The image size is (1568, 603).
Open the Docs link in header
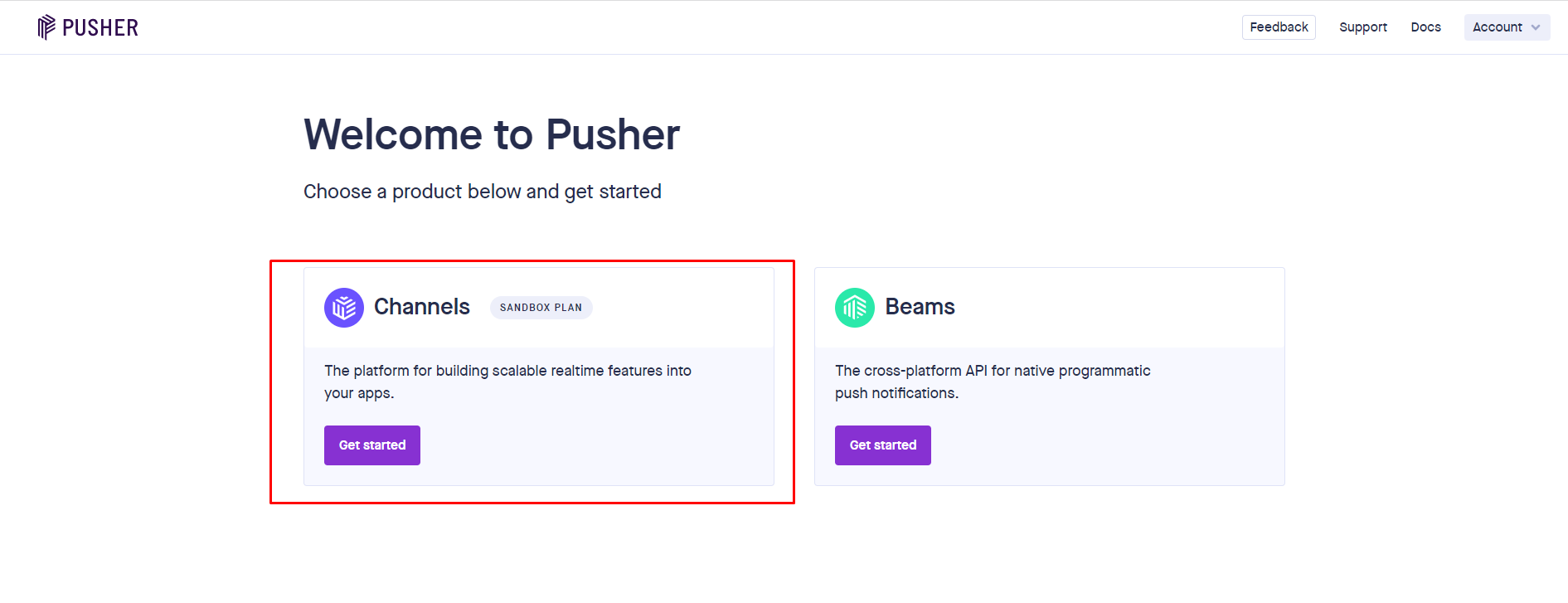(1425, 27)
